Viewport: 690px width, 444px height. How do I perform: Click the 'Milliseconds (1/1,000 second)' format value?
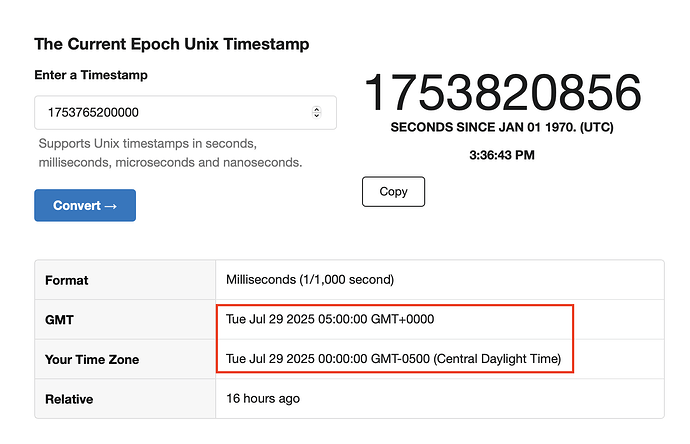point(310,280)
